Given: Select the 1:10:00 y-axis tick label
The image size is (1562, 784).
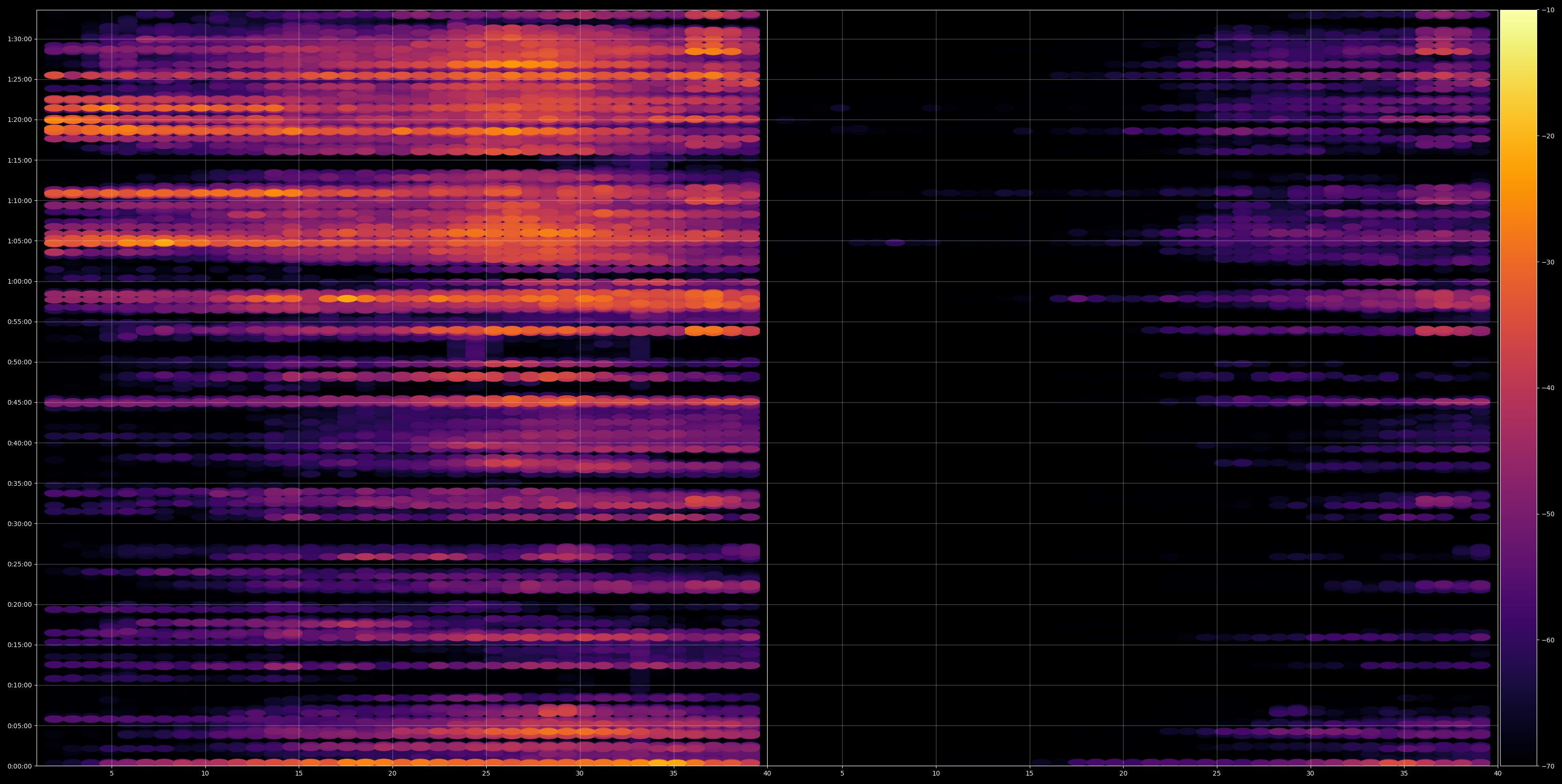Looking at the screenshot, I should coord(19,201).
